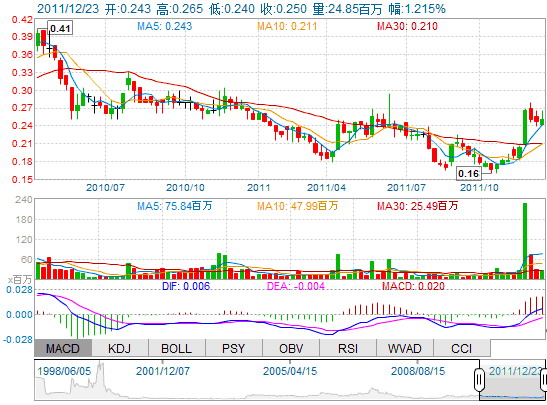Viewport: 547px width, 405px height.
Task: Open the BOLL indicator tab
Action: pyautogui.click(x=177, y=348)
